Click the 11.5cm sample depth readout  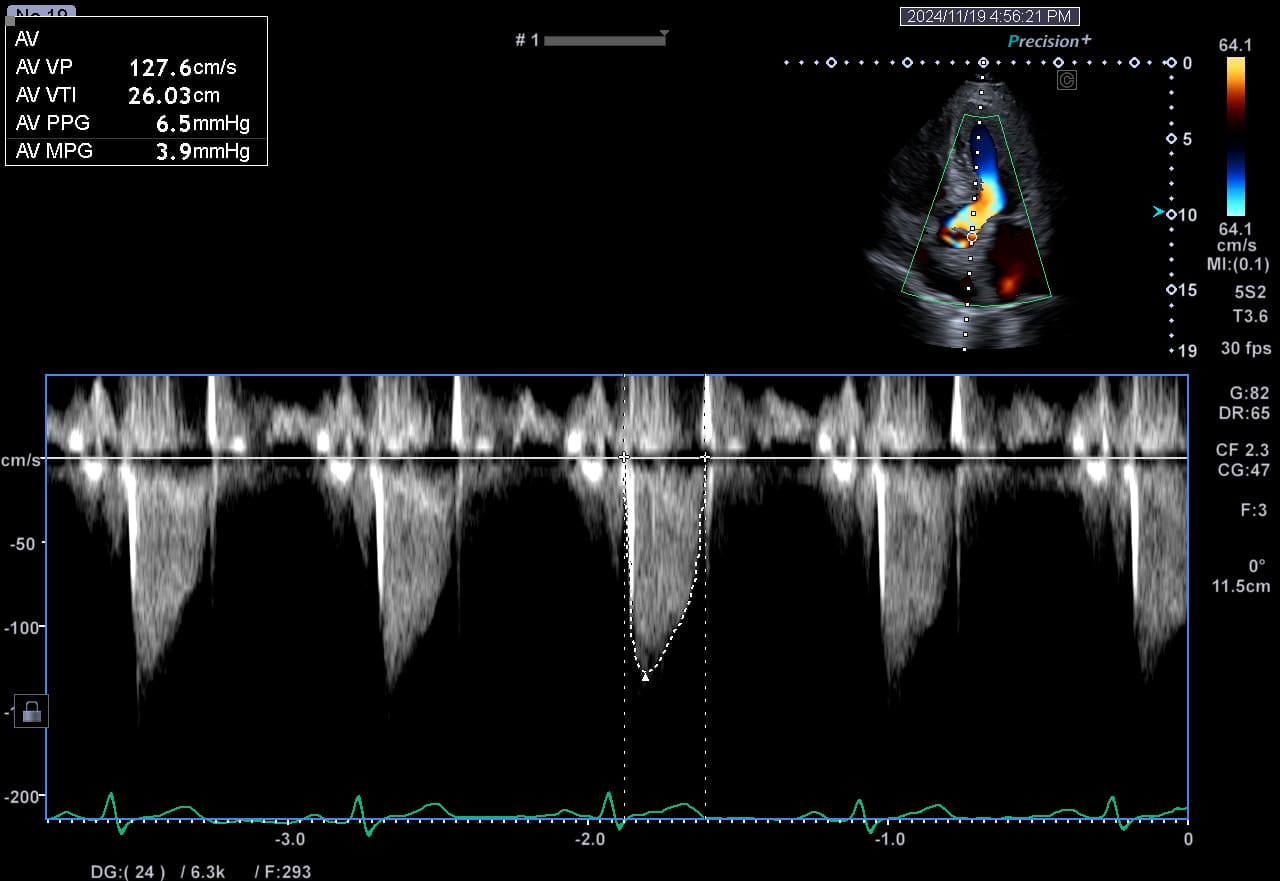tap(1241, 586)
